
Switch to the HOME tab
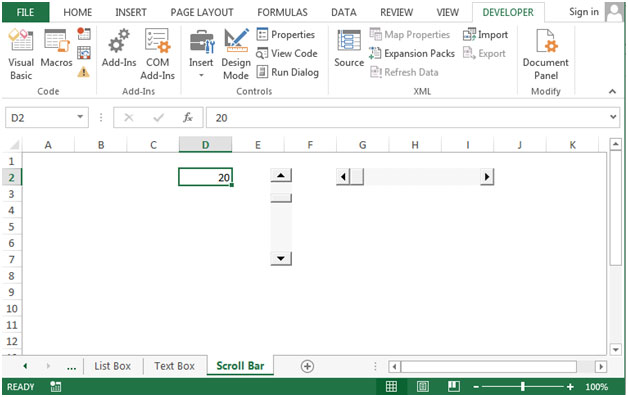click(x=78, y=12)
